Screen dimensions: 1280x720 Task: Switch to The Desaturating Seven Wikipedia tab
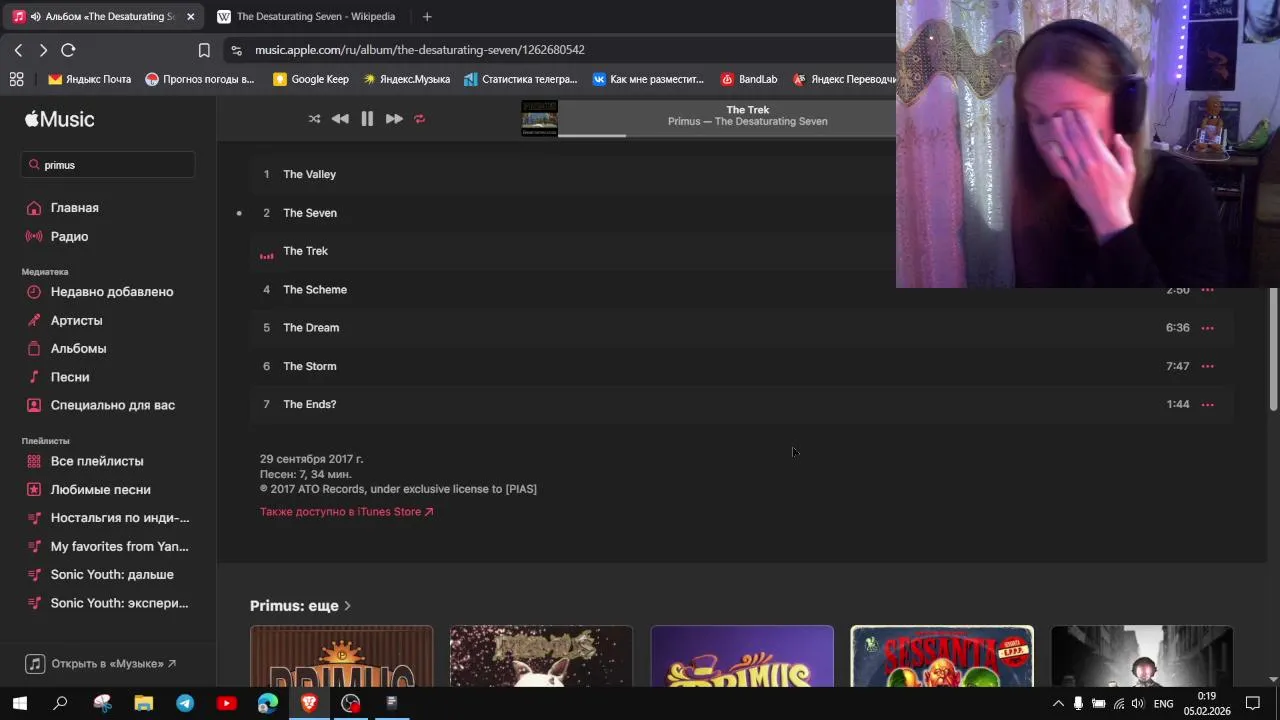coord(306,17)
